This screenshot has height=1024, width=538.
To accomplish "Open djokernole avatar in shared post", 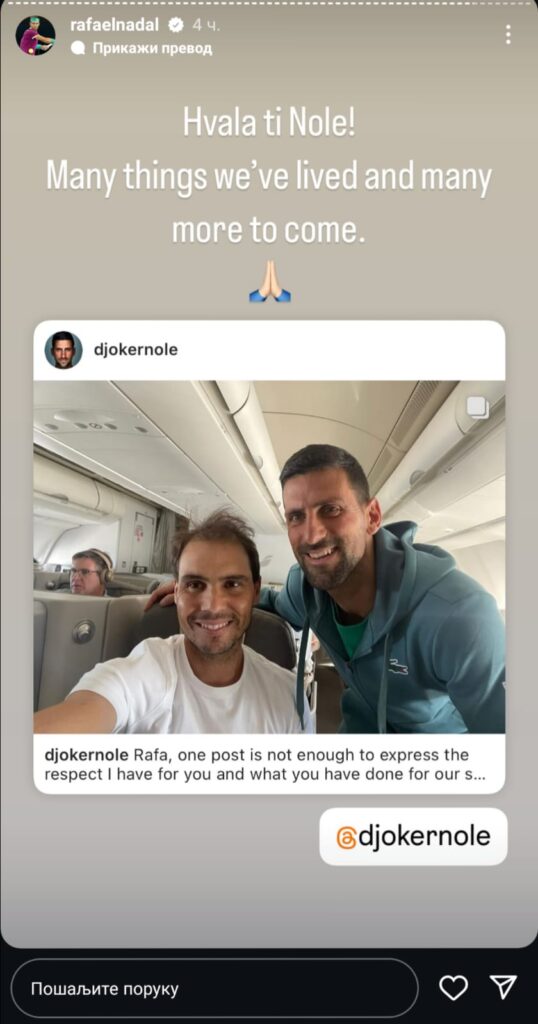I will point(63,350).
